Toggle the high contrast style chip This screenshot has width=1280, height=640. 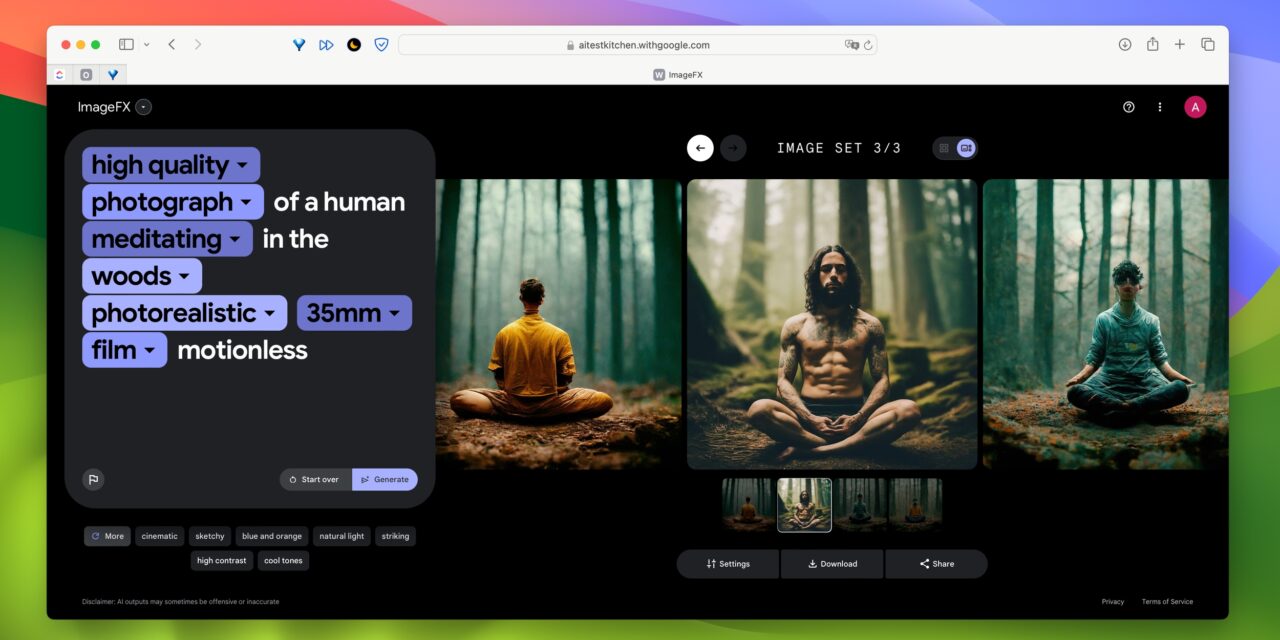221,560
